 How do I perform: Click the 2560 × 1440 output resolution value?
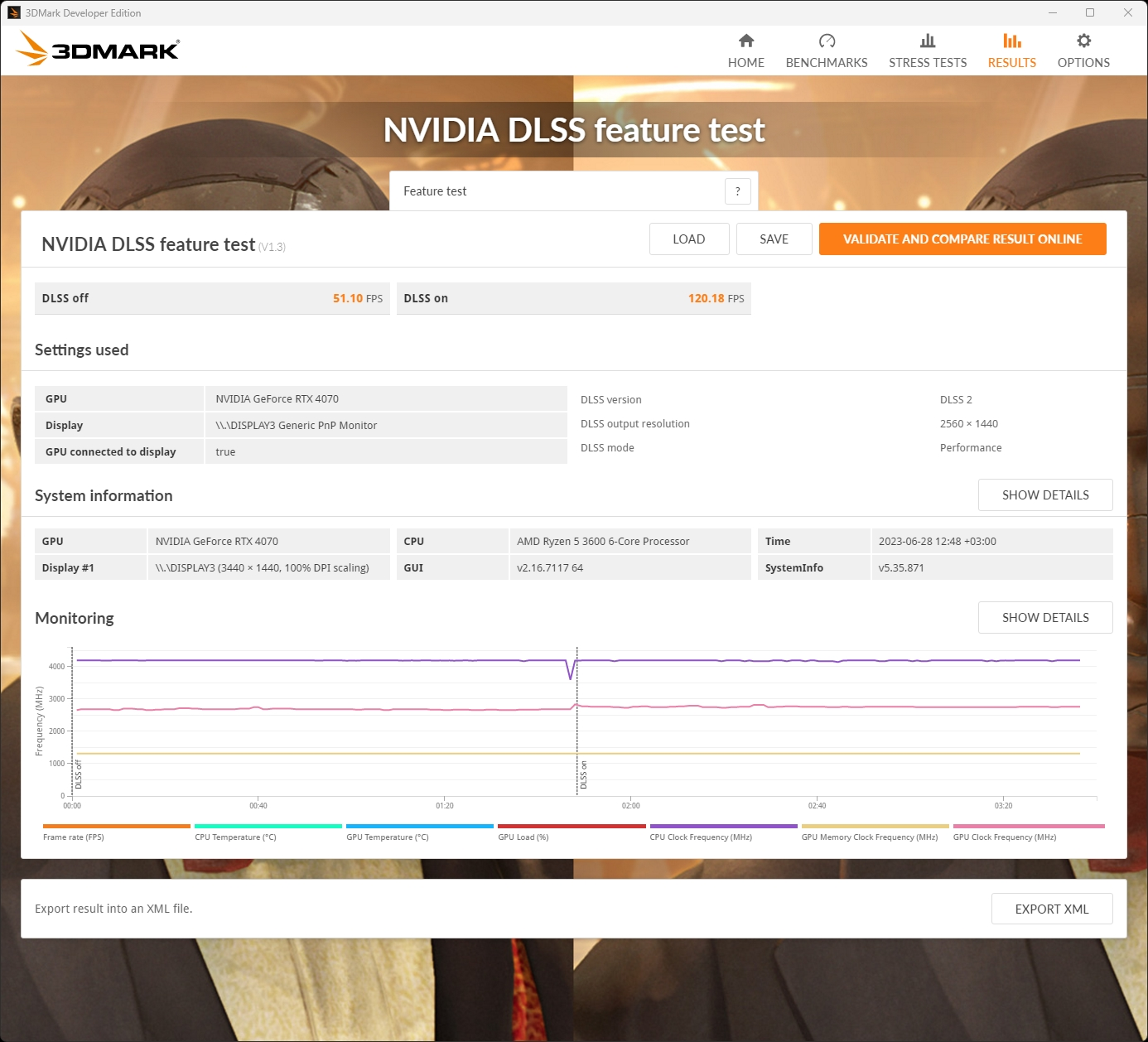(x=969, y=424)
